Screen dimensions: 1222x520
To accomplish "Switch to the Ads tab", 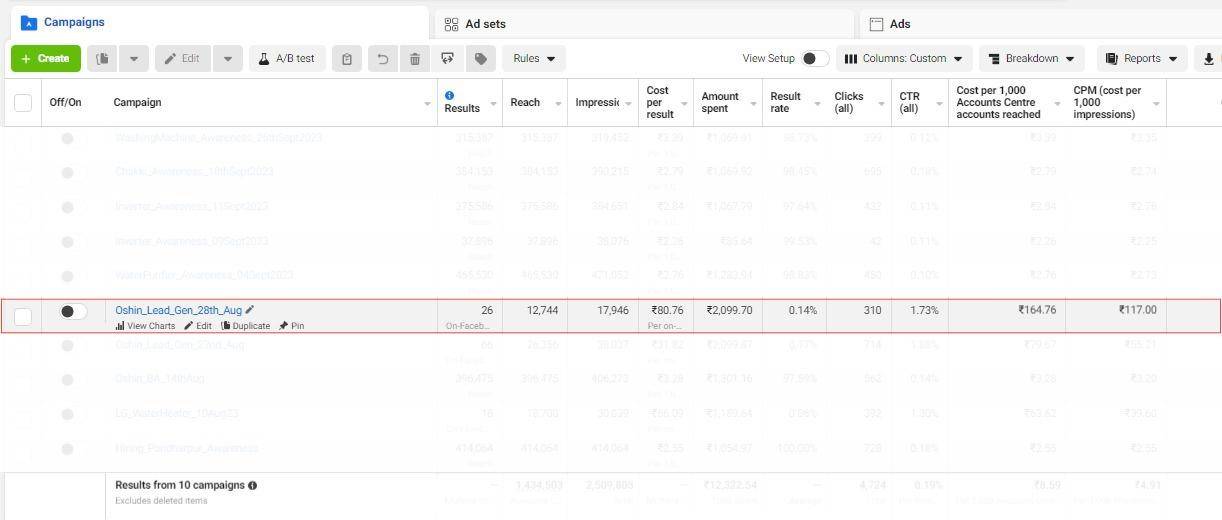I will pyautogui.click(x=899, y=24).
